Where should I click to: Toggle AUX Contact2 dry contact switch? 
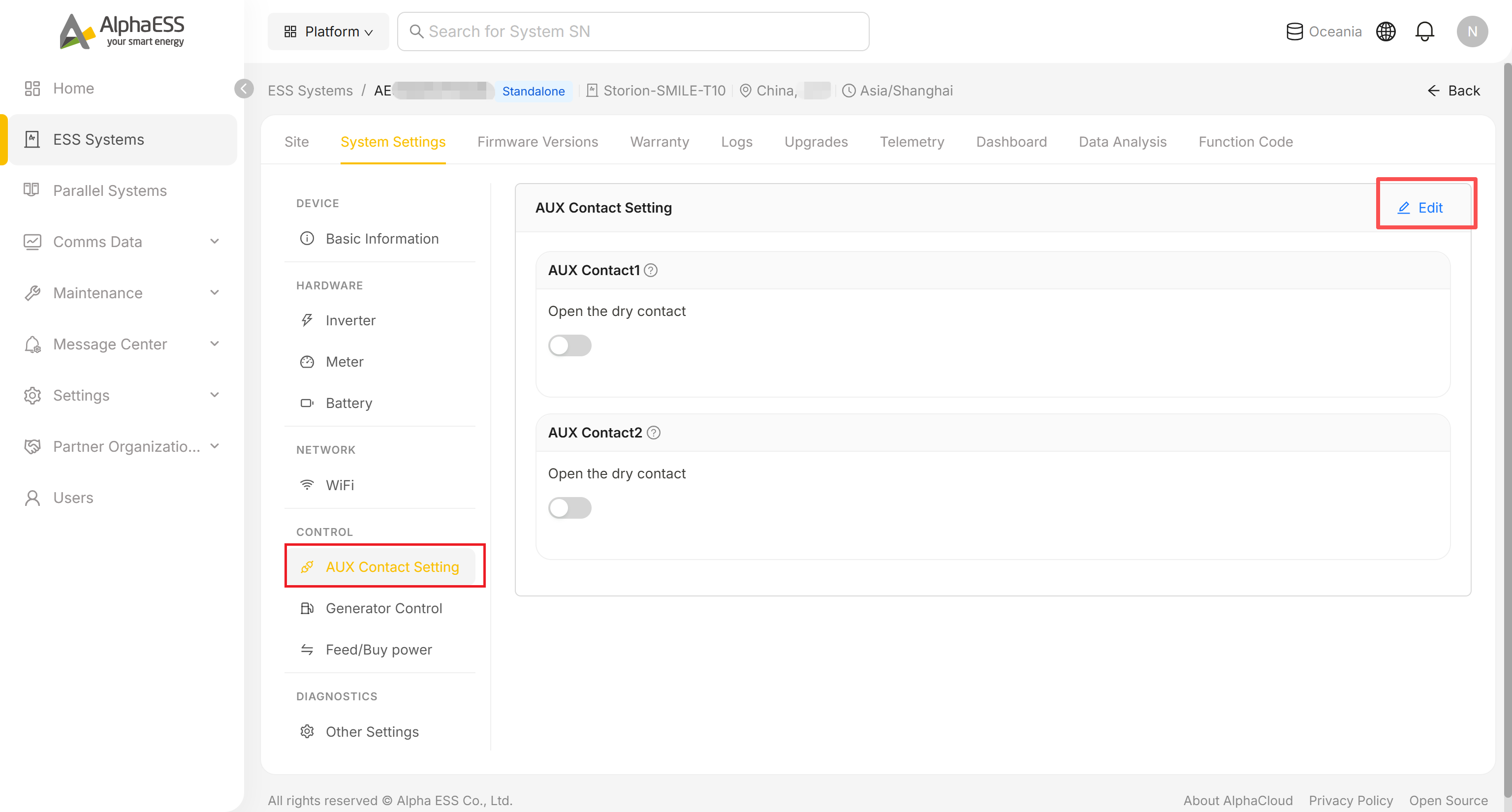click(569, 507)
